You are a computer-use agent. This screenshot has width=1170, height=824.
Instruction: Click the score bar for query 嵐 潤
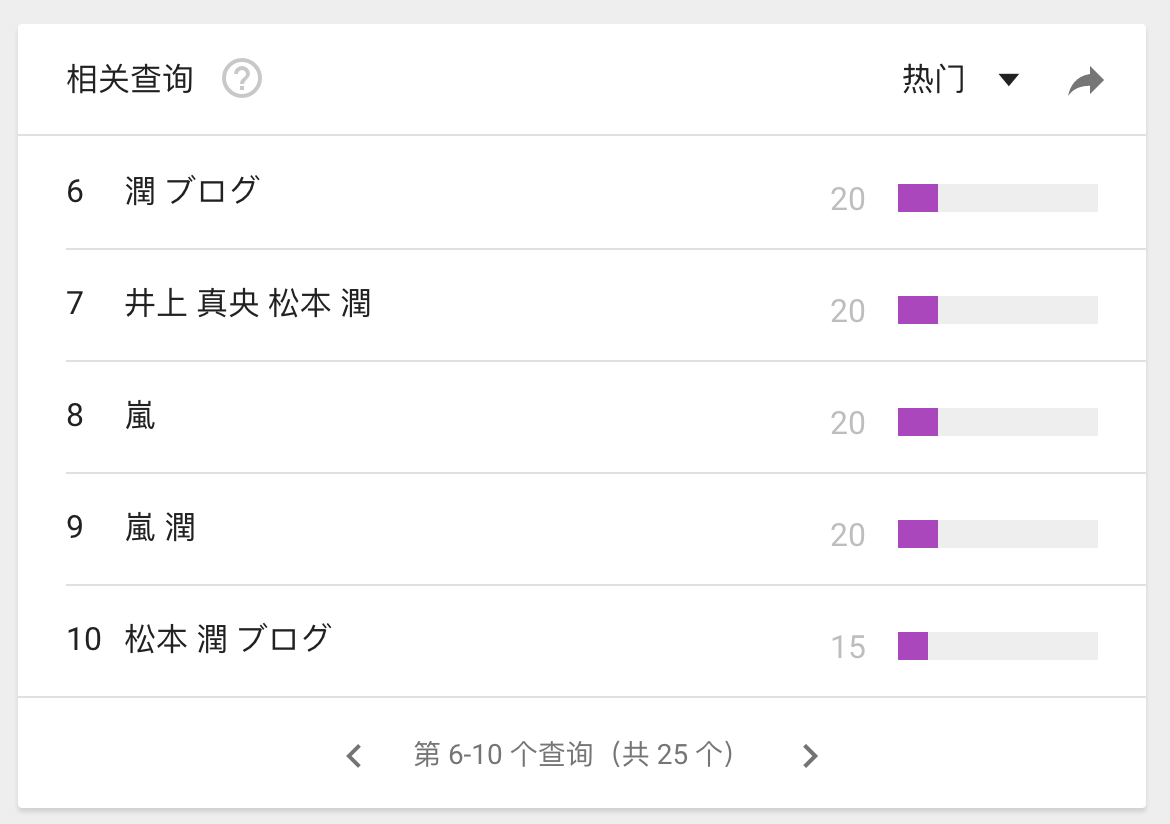click(997, 534)
